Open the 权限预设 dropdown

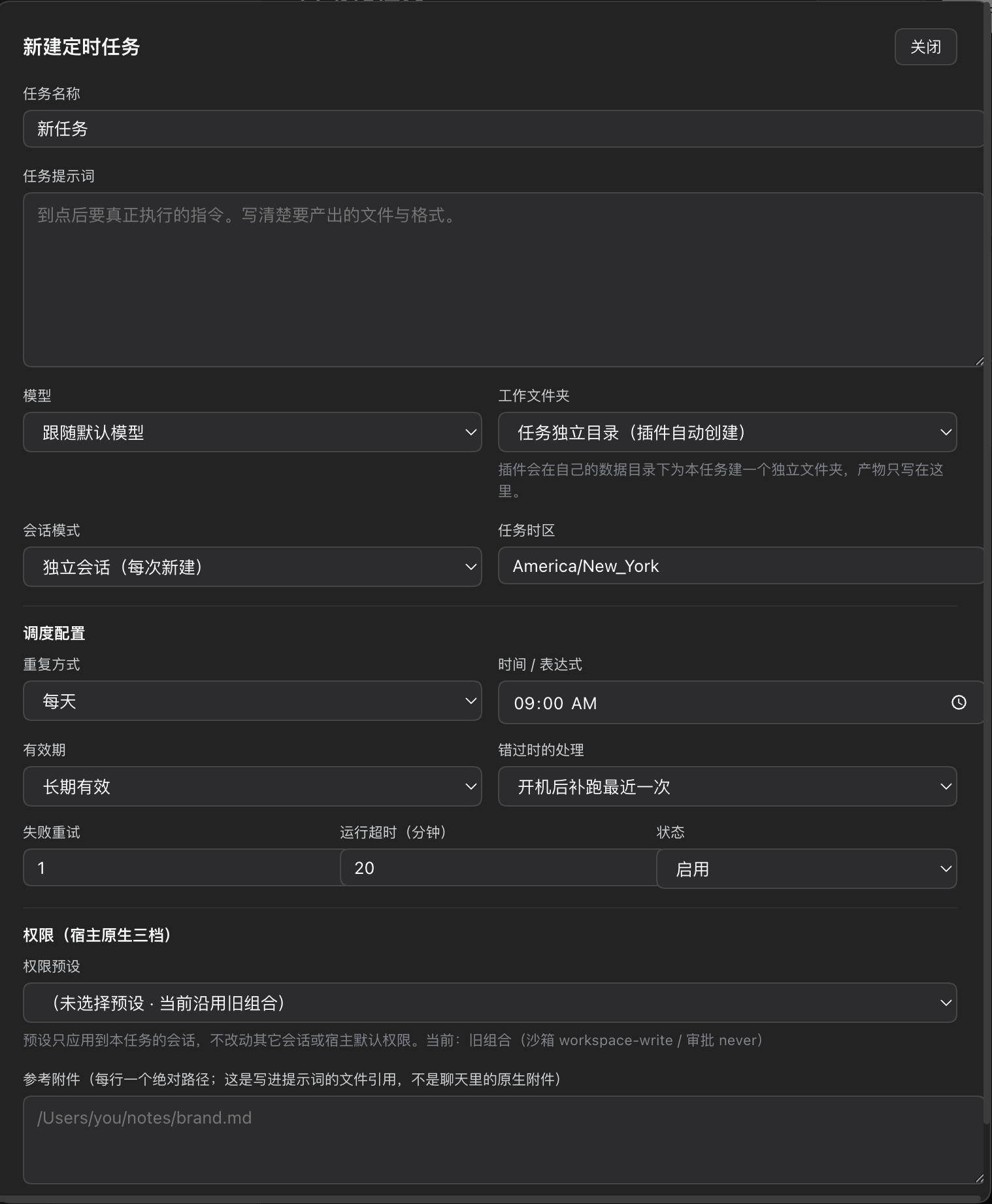[490, 1003]
